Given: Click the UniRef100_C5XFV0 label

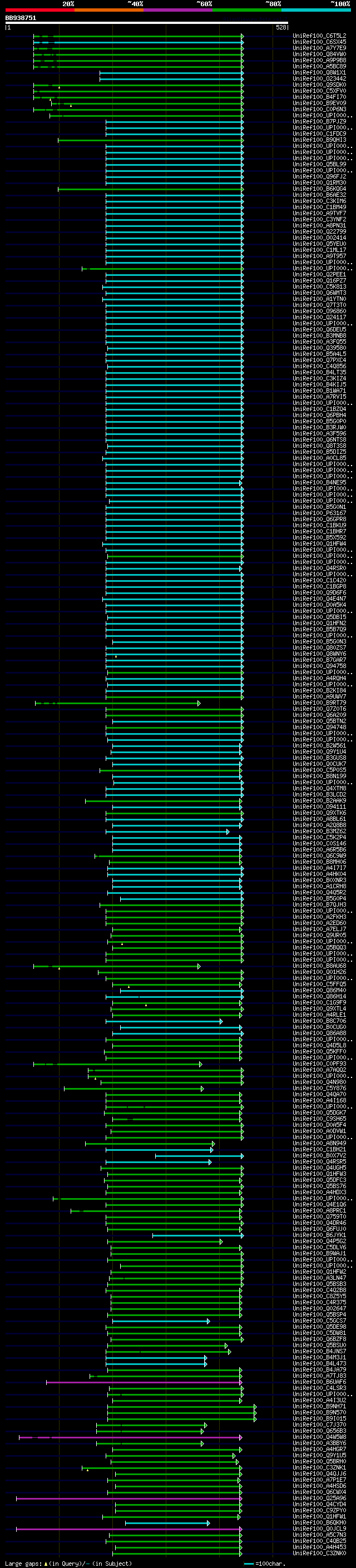Looking at the screenshot, I should [319, 91].
